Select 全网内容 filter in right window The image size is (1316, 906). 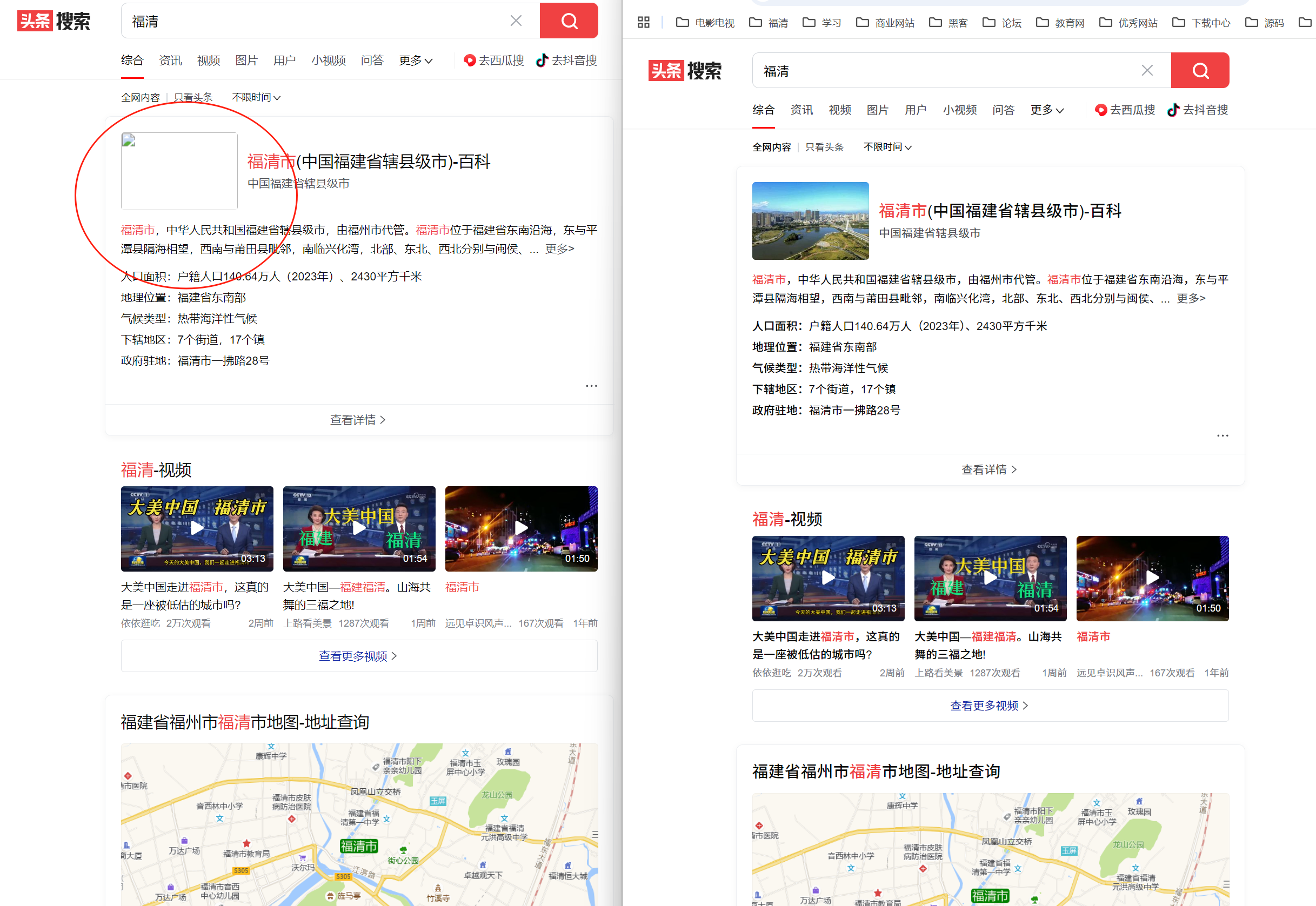(x=772, y=146)
